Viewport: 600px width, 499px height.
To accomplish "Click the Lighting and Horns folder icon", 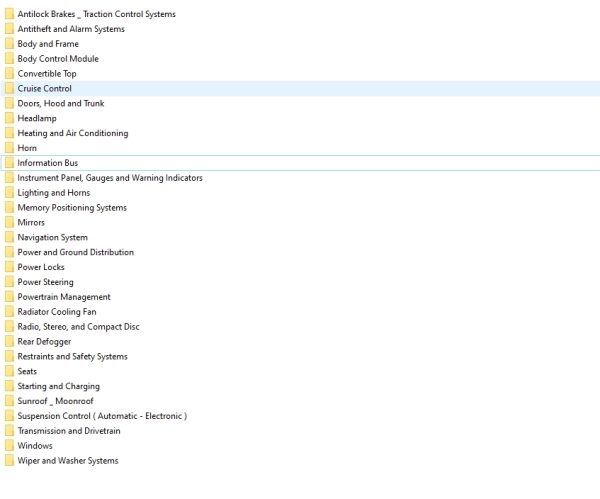I will (10, 193).
